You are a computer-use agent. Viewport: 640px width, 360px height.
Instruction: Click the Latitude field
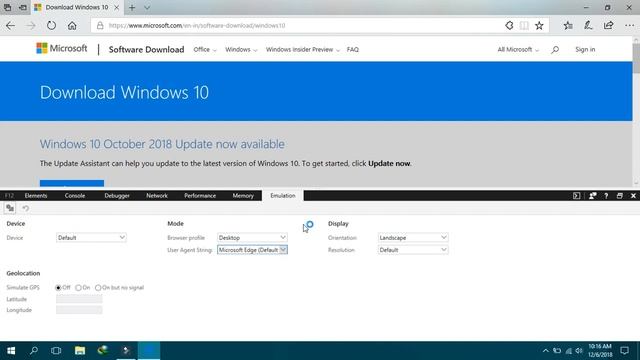click(79, 299)
